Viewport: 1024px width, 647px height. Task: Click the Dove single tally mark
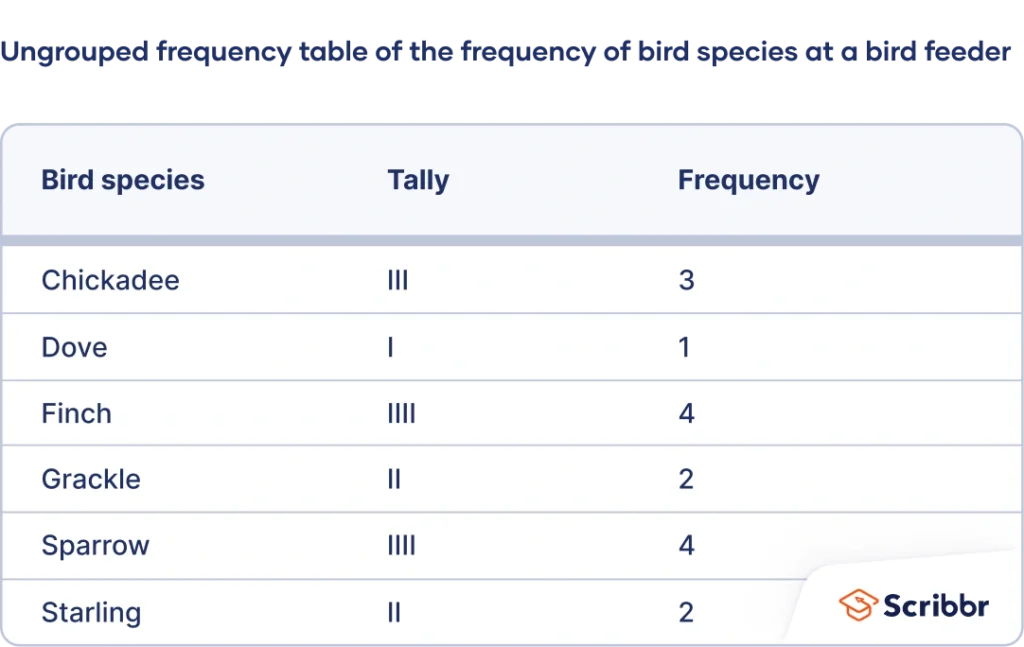click(x=391, y=347)
